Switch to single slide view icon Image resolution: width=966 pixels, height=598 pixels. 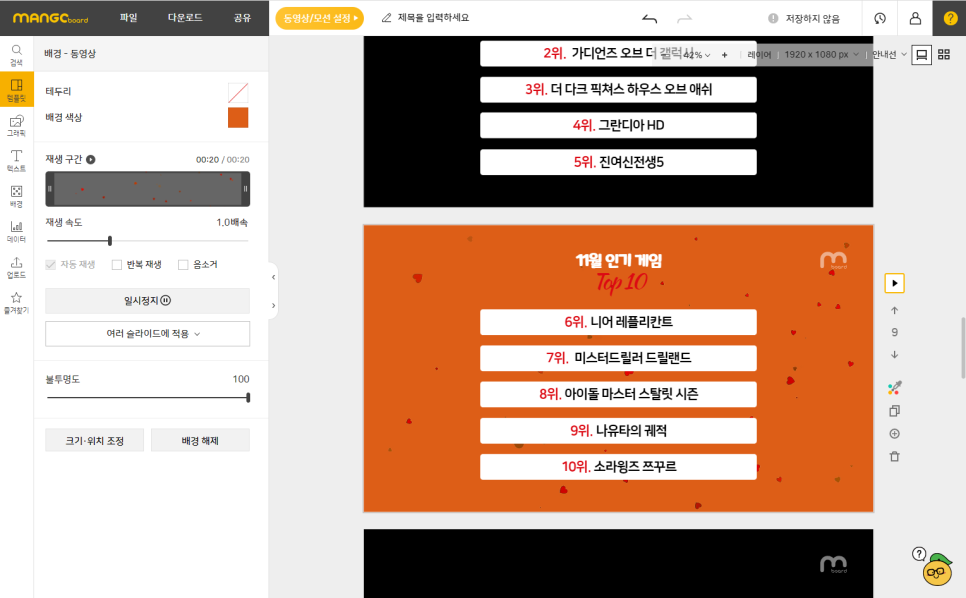tap(921, 54)
